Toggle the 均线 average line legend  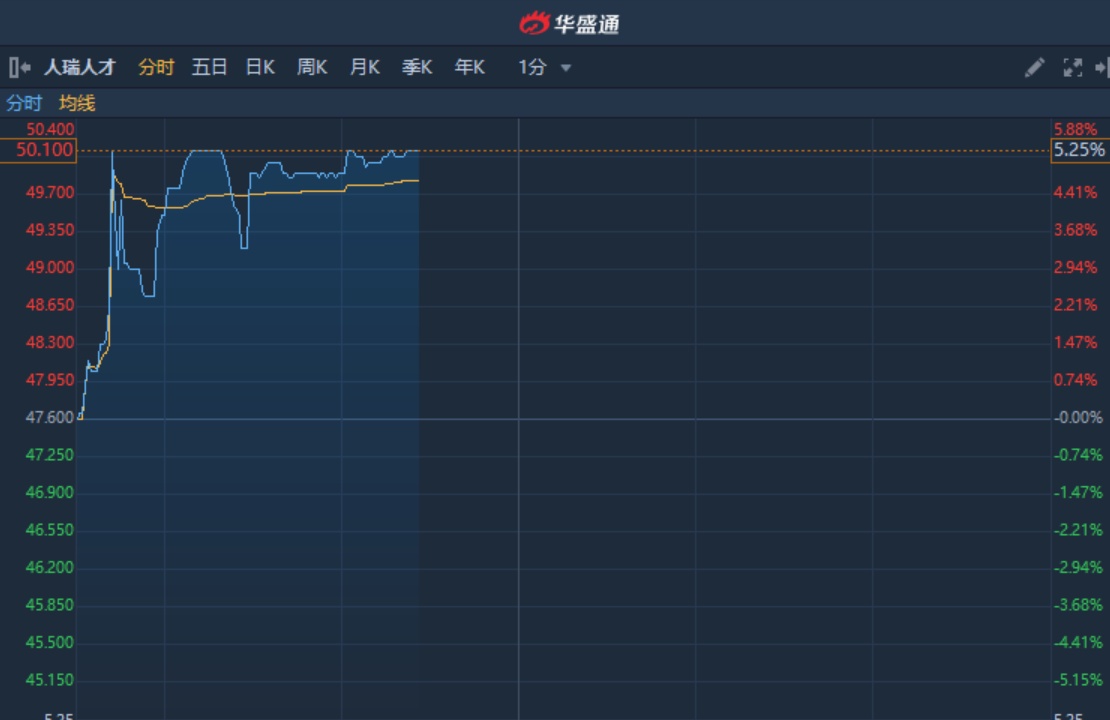(x=76, y=103)
